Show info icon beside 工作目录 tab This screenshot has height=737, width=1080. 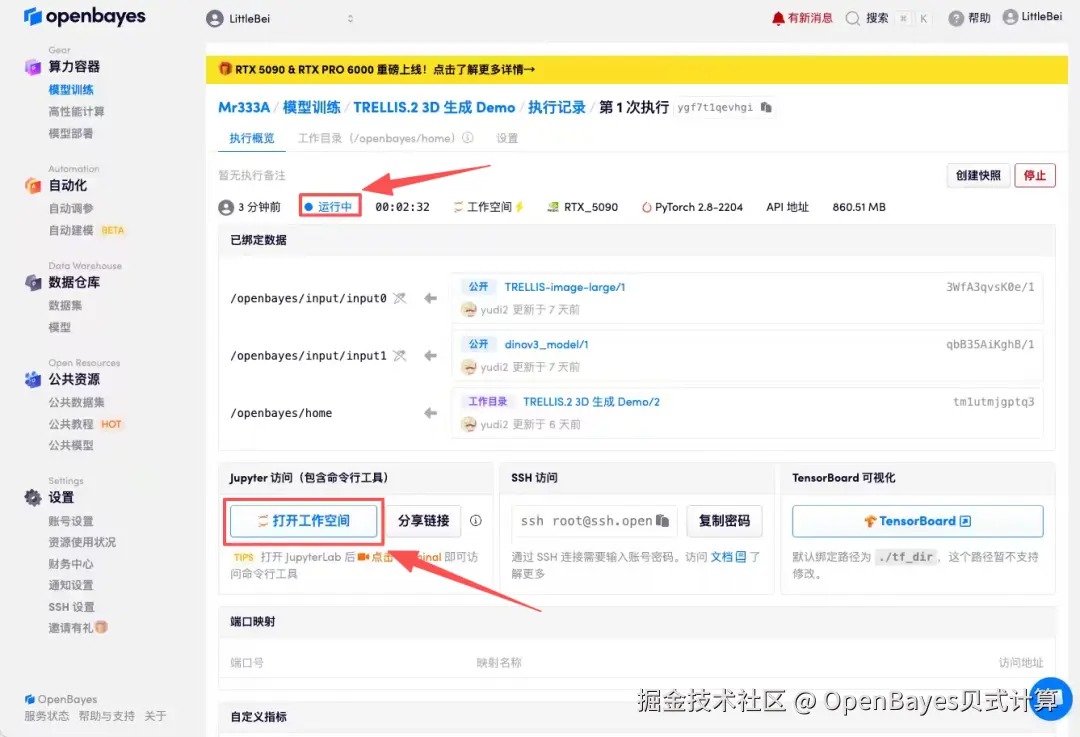(x=468, y=138)
